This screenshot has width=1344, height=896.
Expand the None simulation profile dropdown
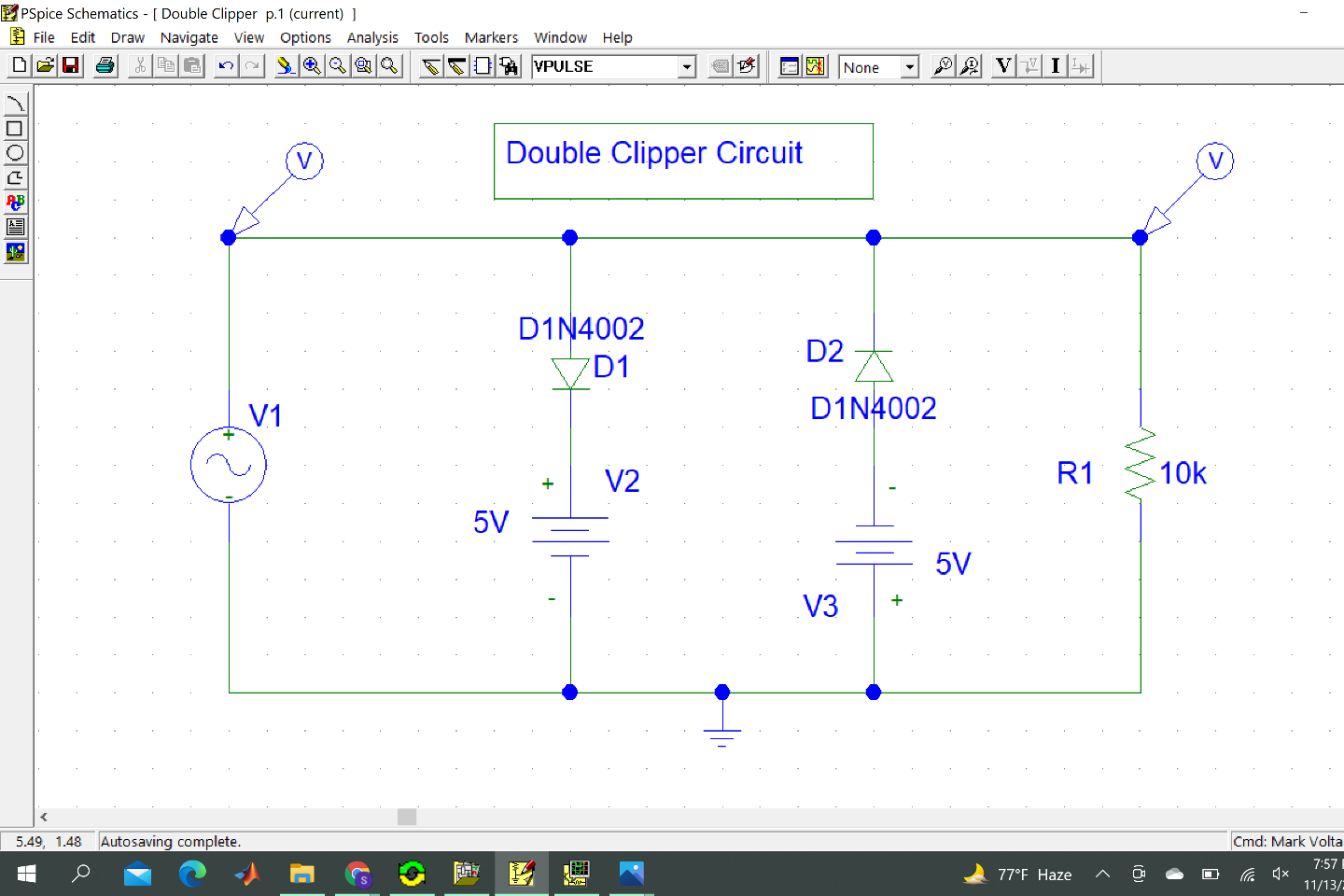908,66
